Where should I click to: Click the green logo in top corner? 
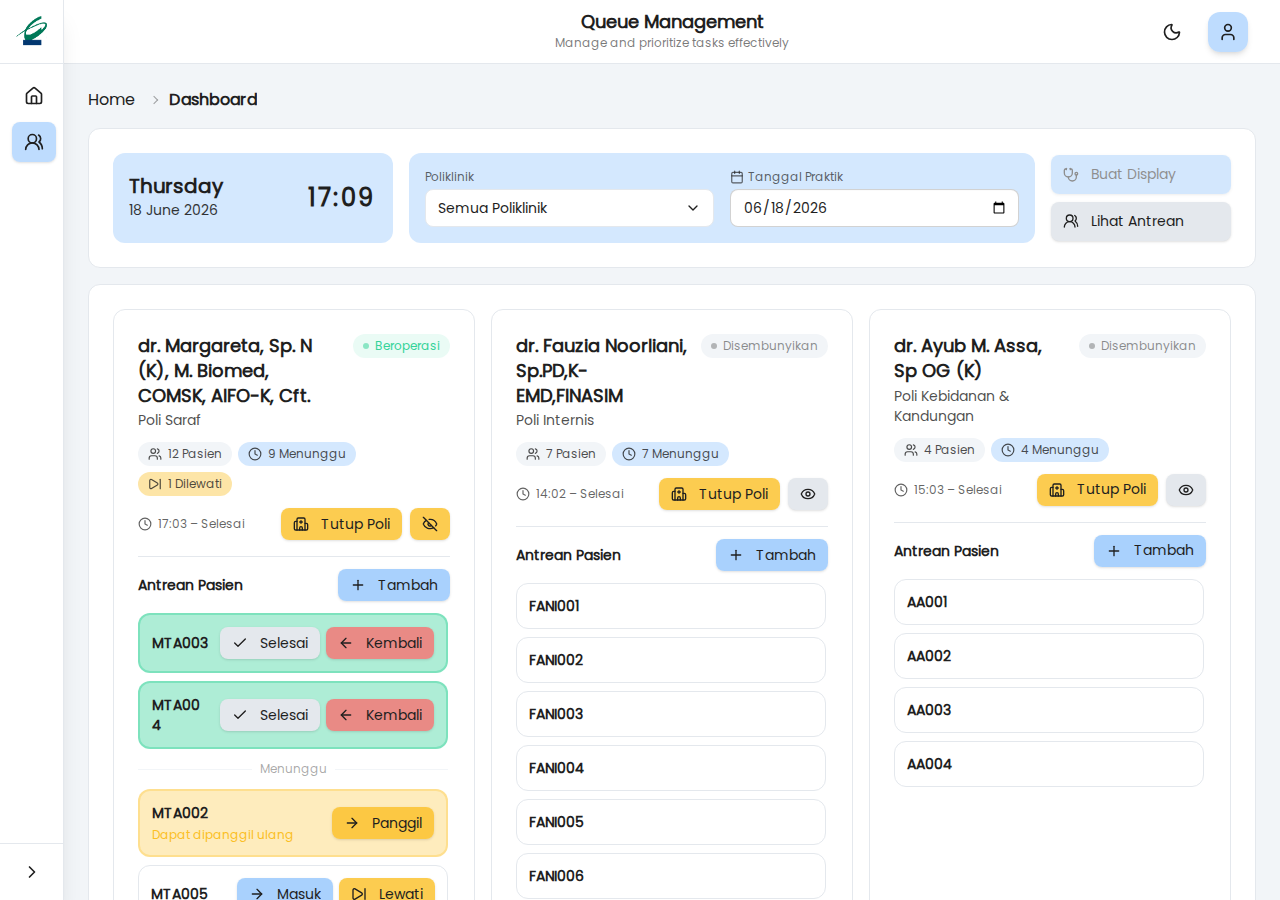pyautogui.click(x=32, y=31)
